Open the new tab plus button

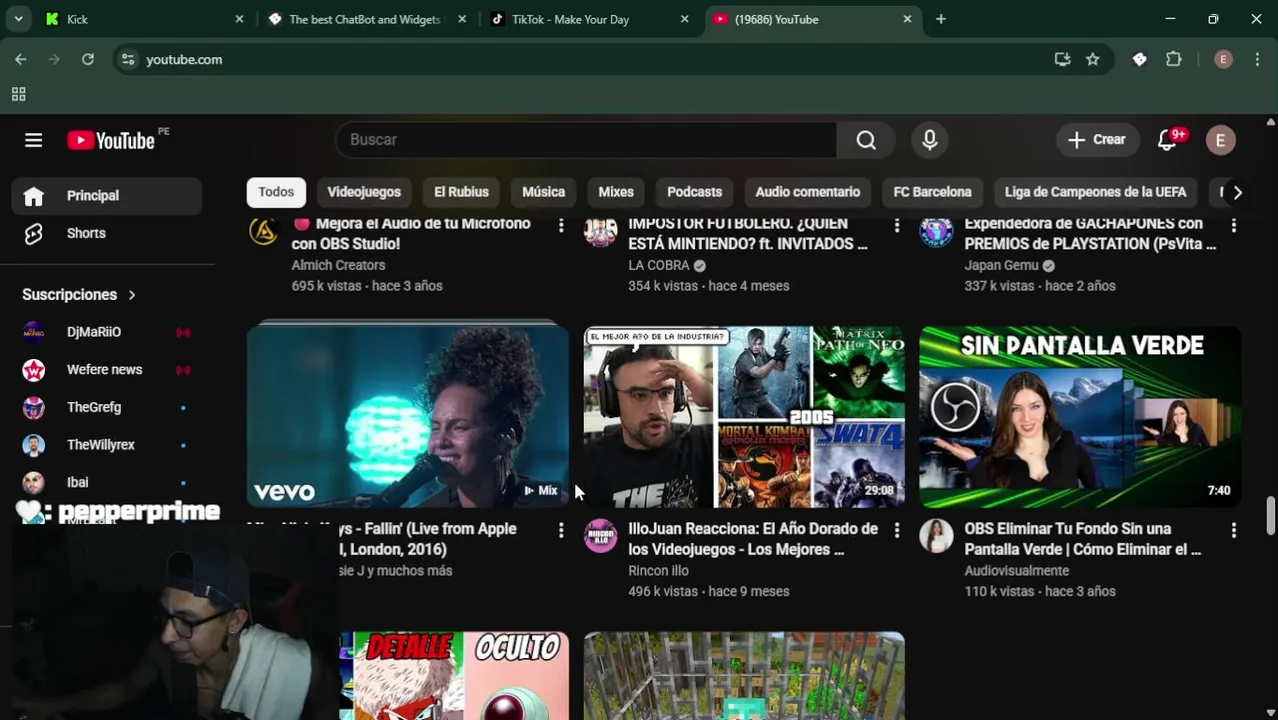click(x=941, y=19)
